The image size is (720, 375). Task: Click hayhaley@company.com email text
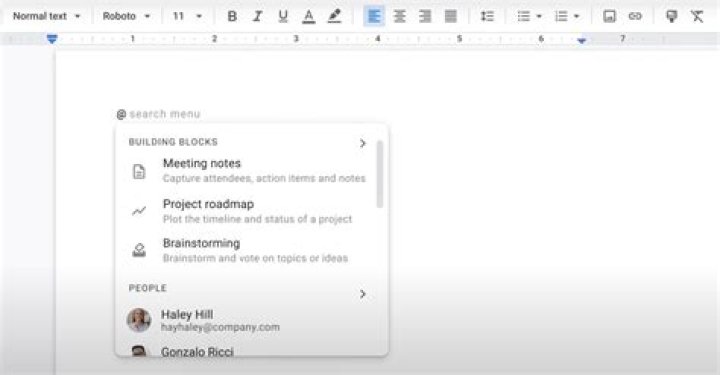(x=220, y=327)
